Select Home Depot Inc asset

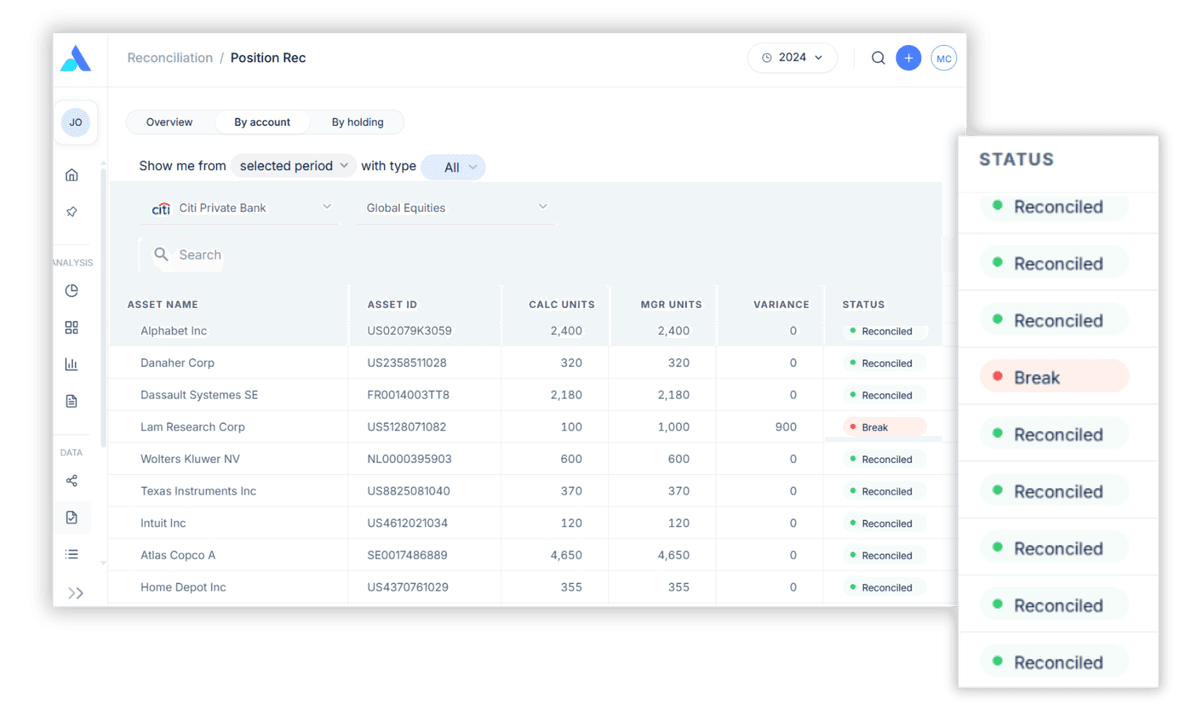point(183,587)
